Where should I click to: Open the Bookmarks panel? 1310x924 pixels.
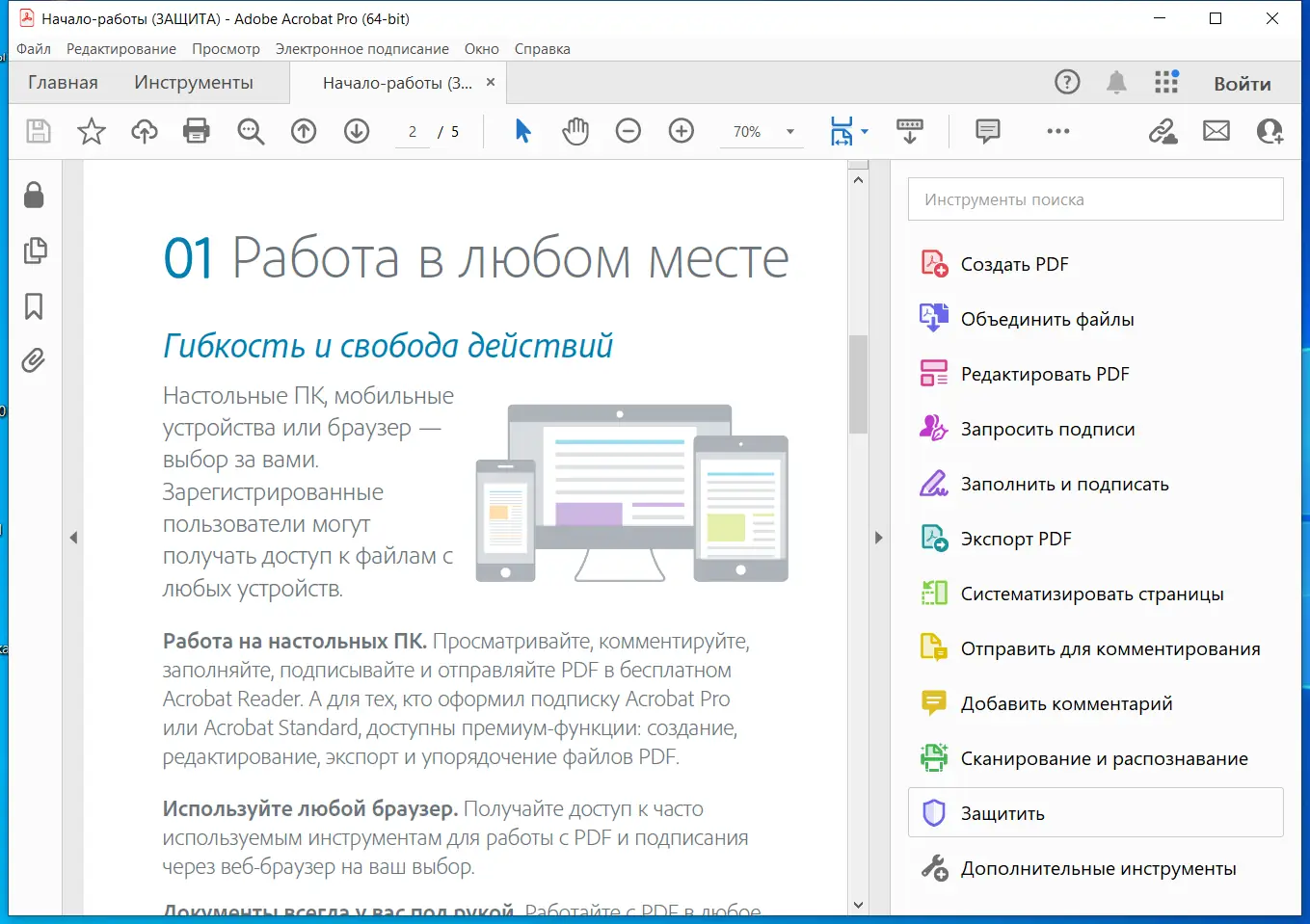coord(35,305)
